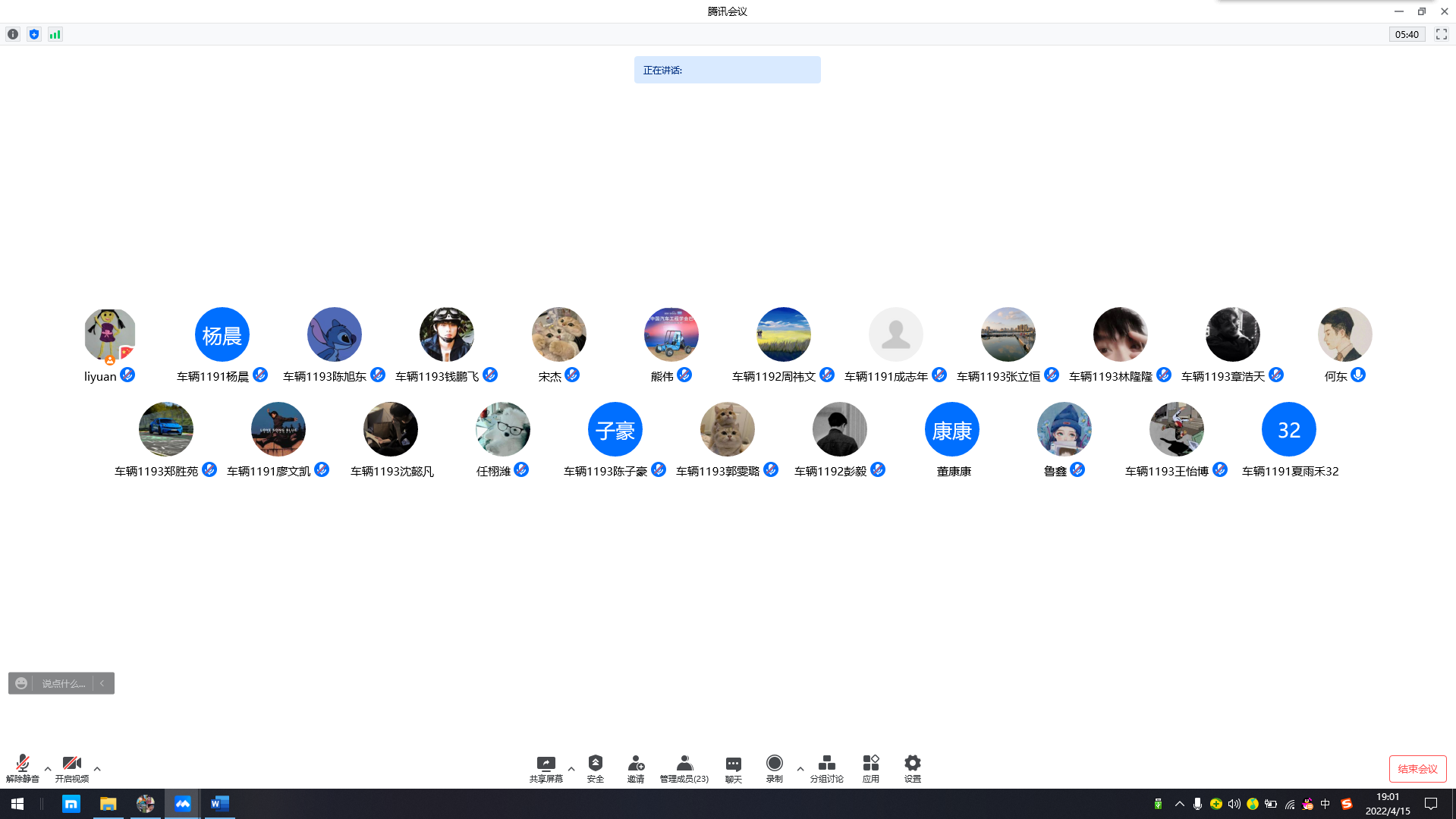Screen dimensions: 1456x819
Task: Open Breakout Rooms (分组讨论)
Action: point(826,767)
